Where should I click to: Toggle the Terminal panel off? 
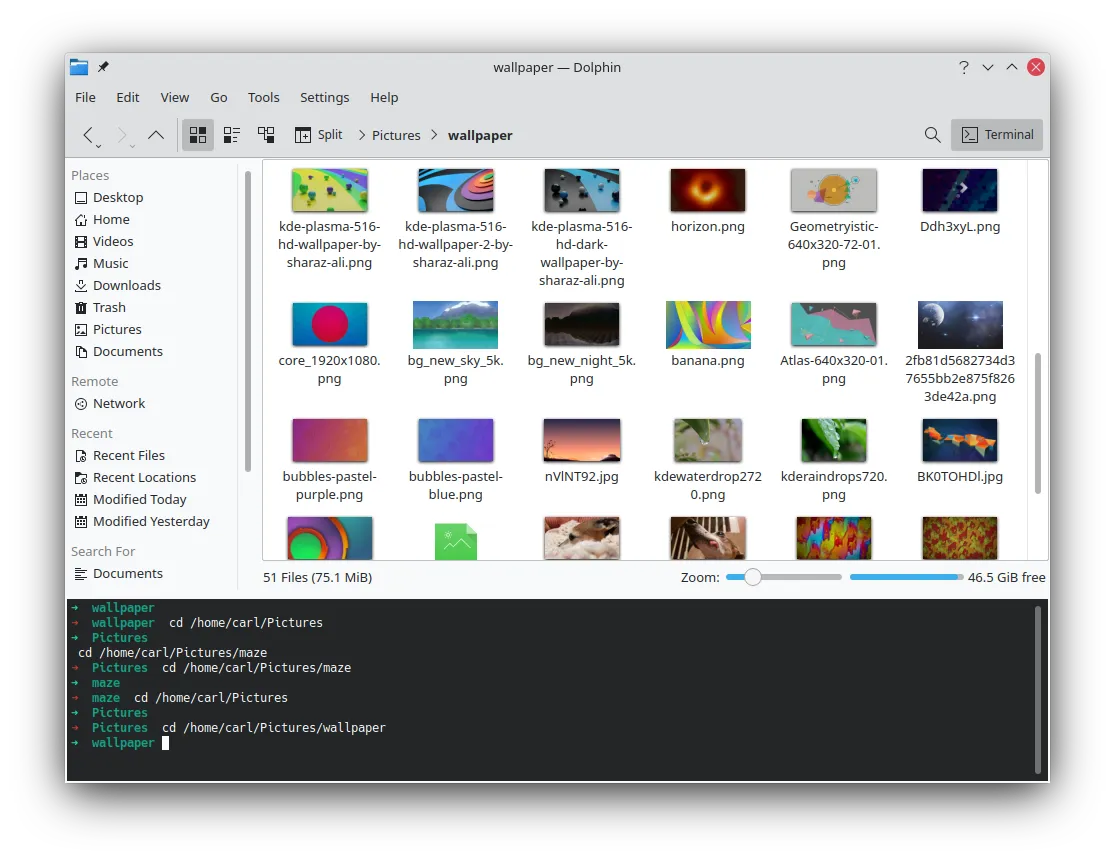click(x=996, y=134)
